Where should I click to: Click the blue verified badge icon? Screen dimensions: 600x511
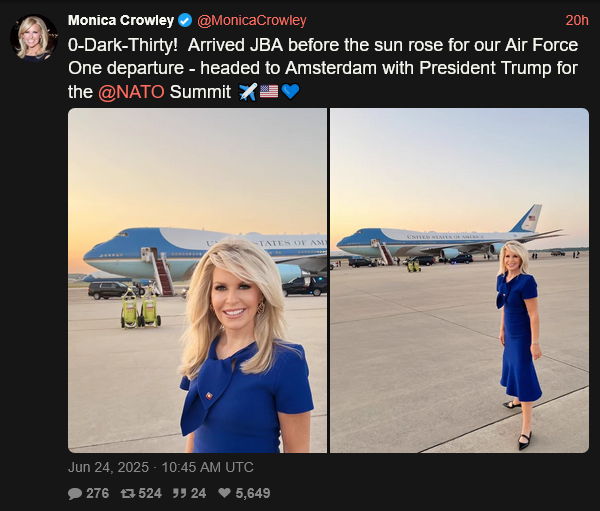(x=186, y=20)
